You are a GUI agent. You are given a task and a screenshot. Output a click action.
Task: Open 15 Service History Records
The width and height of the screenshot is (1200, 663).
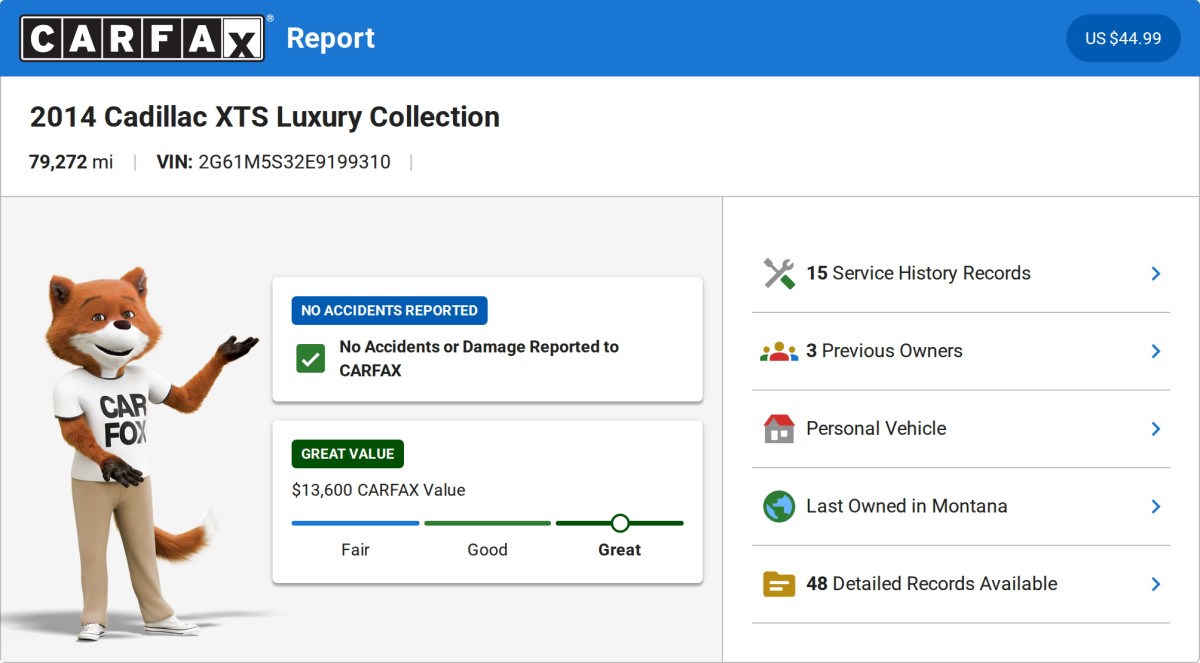coord(961,273)
